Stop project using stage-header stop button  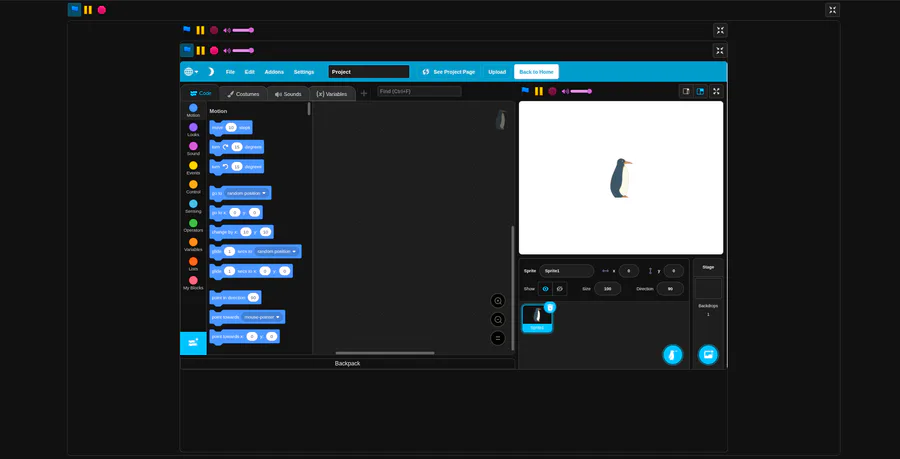click(x=552, y=91)
